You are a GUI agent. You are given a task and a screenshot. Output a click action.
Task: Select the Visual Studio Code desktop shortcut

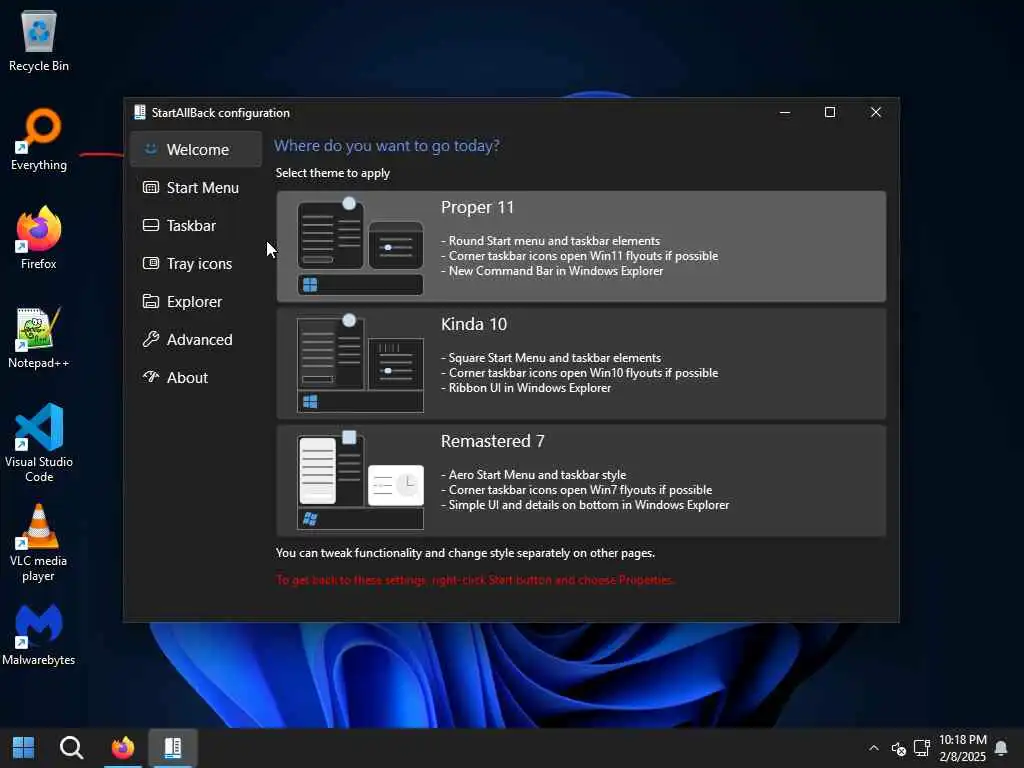click(x=39, y=443)
